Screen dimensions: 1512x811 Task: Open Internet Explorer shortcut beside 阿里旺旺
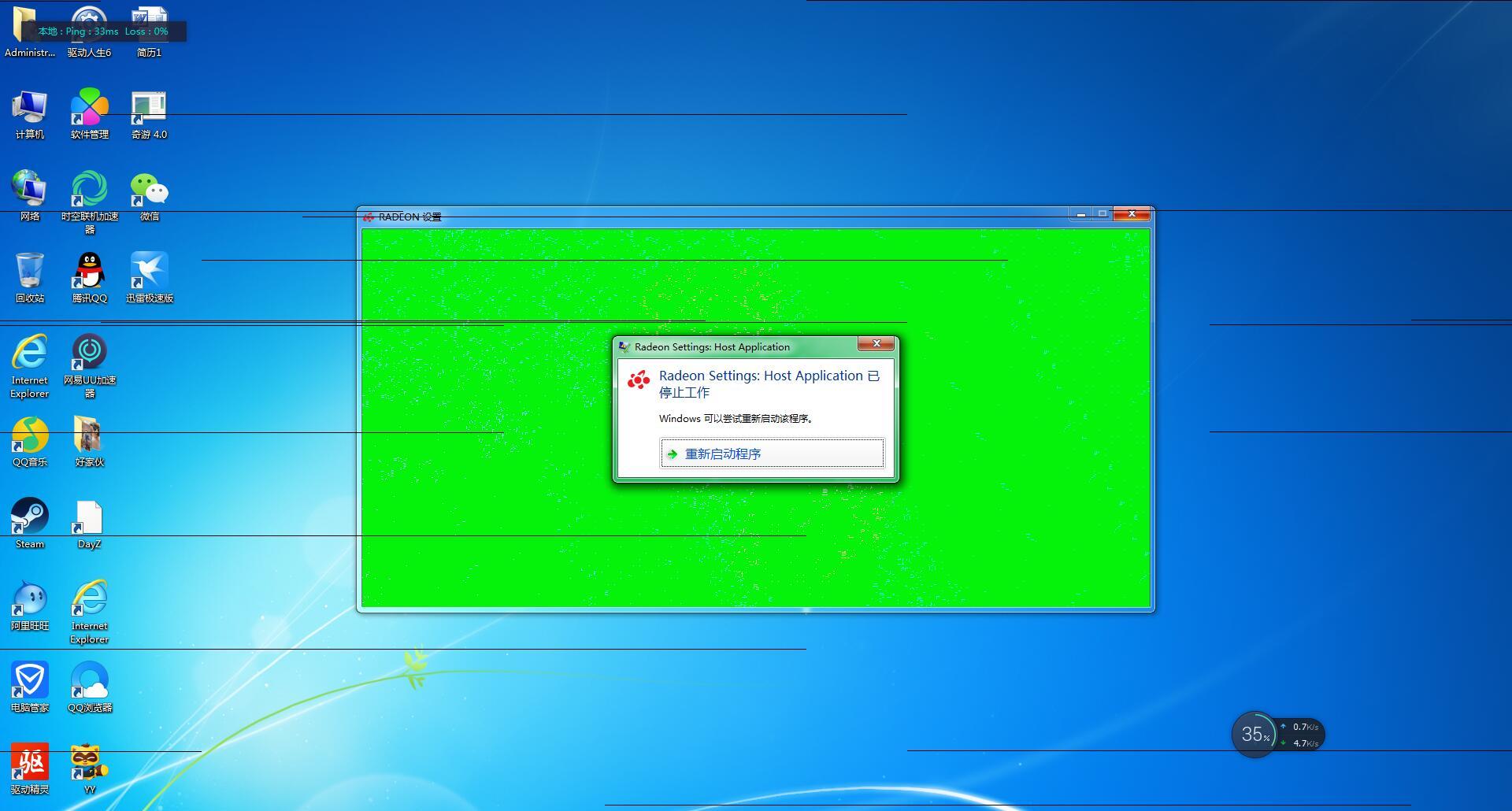[x=89, y=612]
